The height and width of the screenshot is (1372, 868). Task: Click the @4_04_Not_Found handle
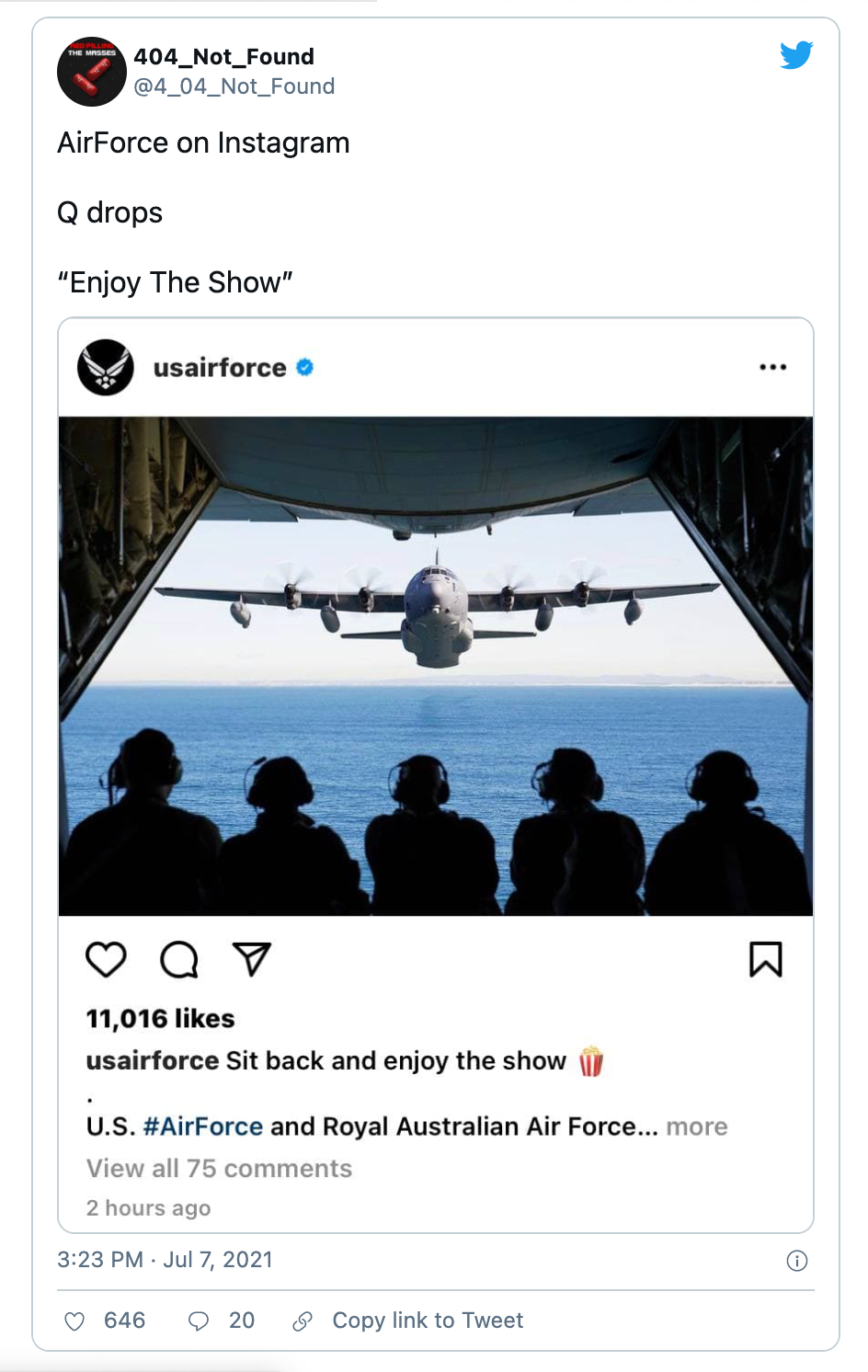click(x=234, y=86)
